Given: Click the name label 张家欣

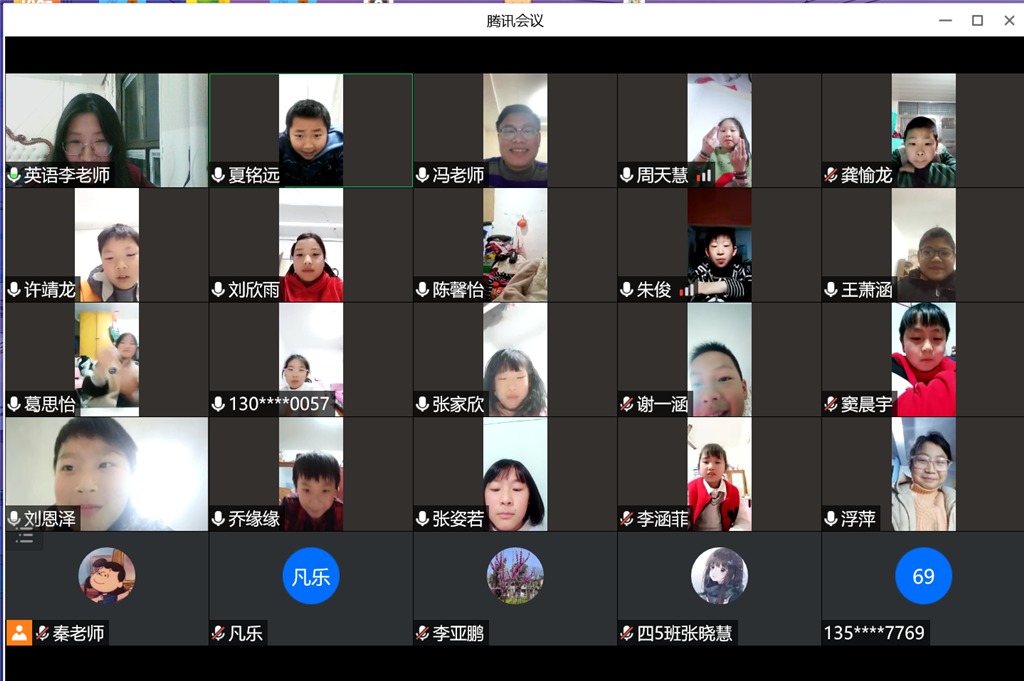Looking at the screenshot, I should pyautogui.click(x=458, y=404).
